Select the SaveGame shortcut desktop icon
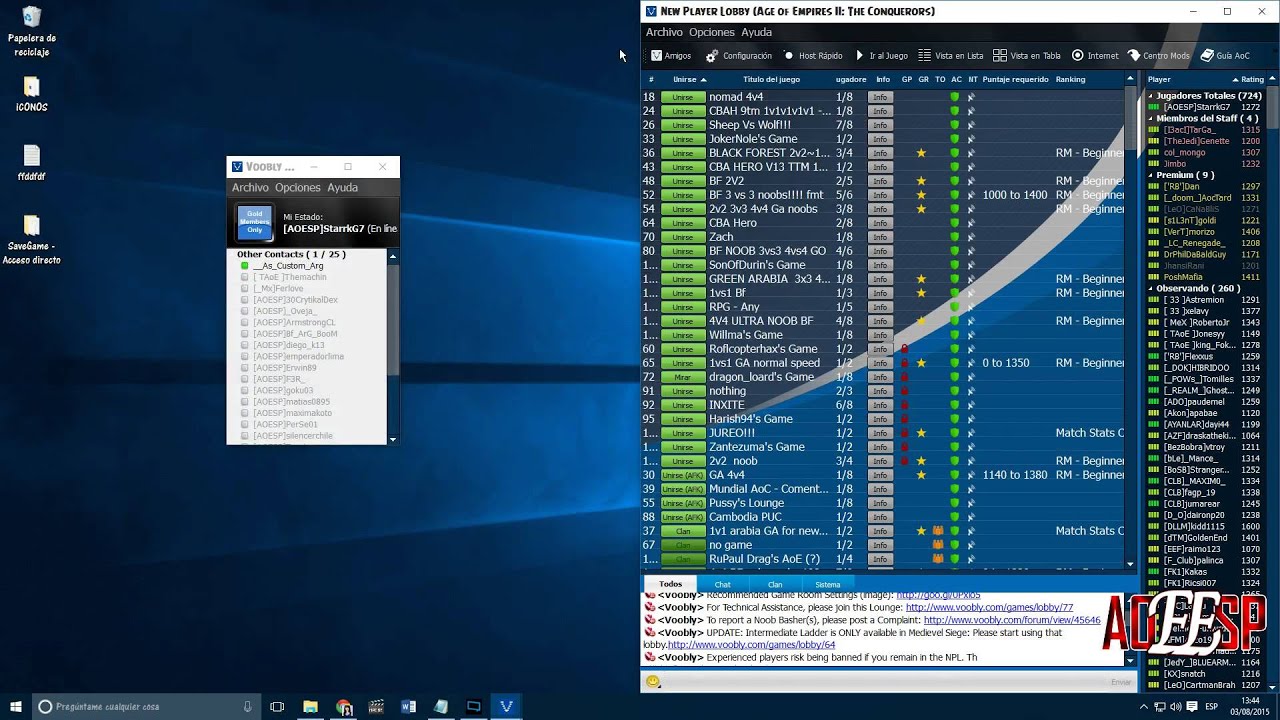The image size is (1280, 720). point(32,239)
